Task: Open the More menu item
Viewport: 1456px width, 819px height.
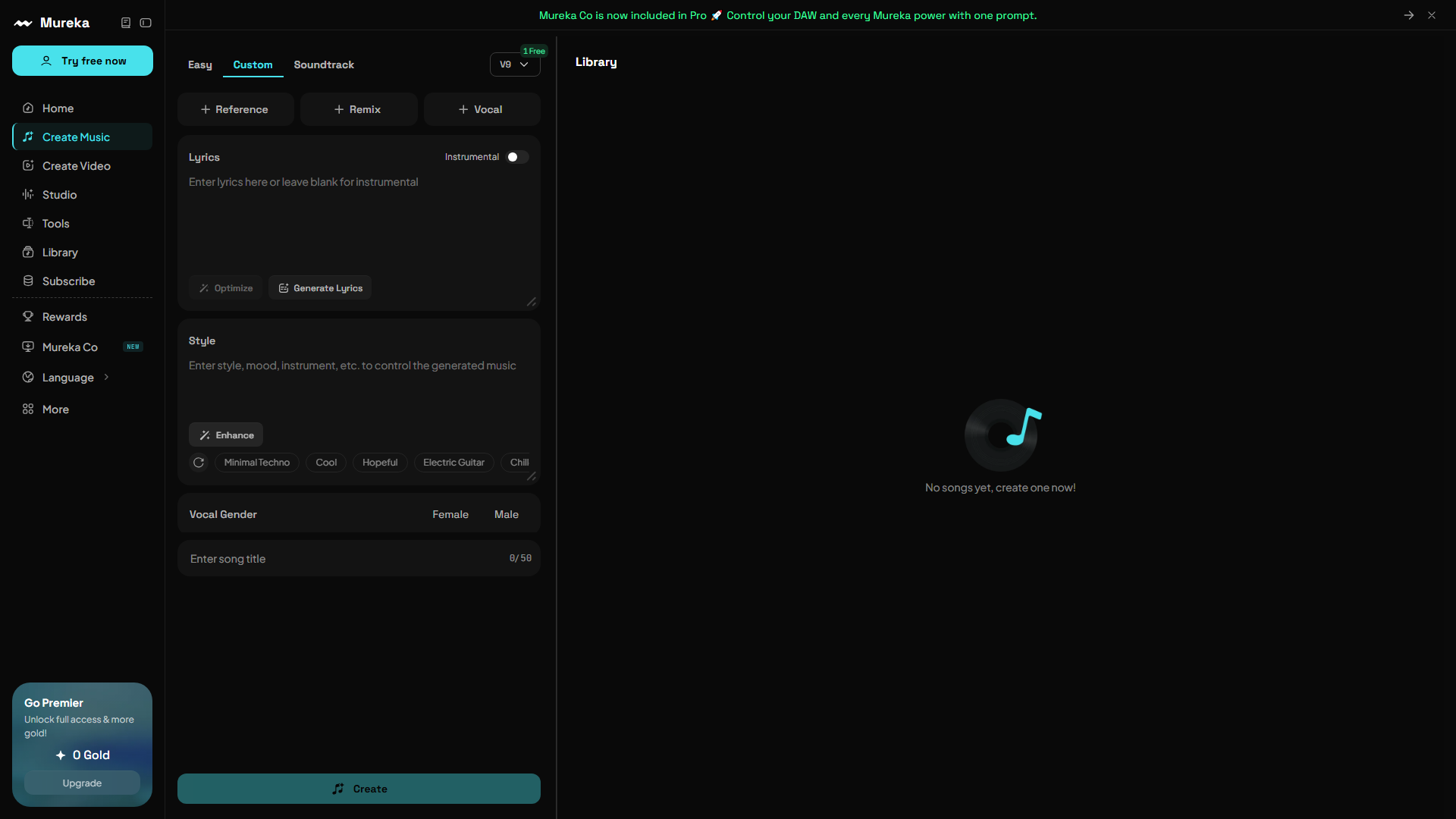Action: 83,409
